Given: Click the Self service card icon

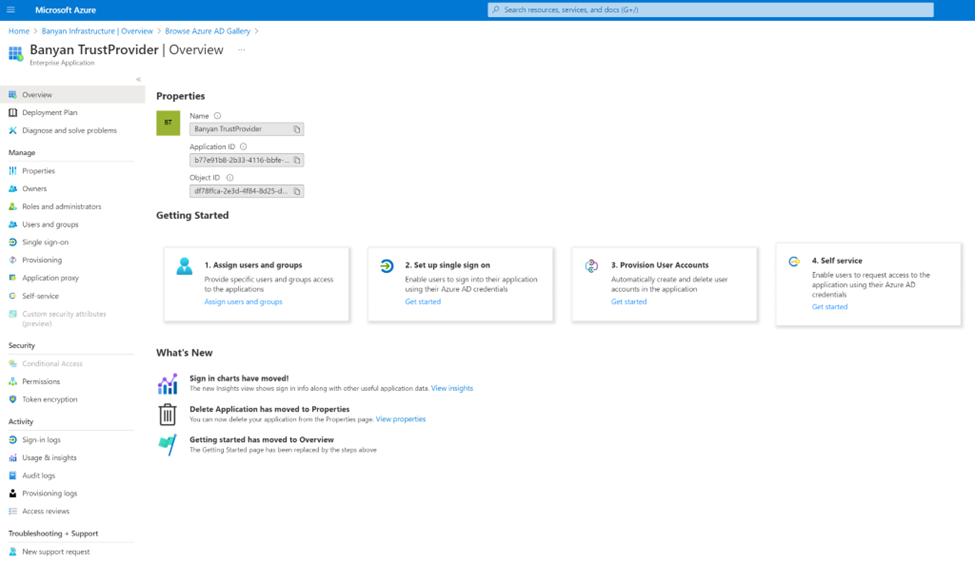Looking at the screenshot, I should pyautogui.click(x=794, y=261).
